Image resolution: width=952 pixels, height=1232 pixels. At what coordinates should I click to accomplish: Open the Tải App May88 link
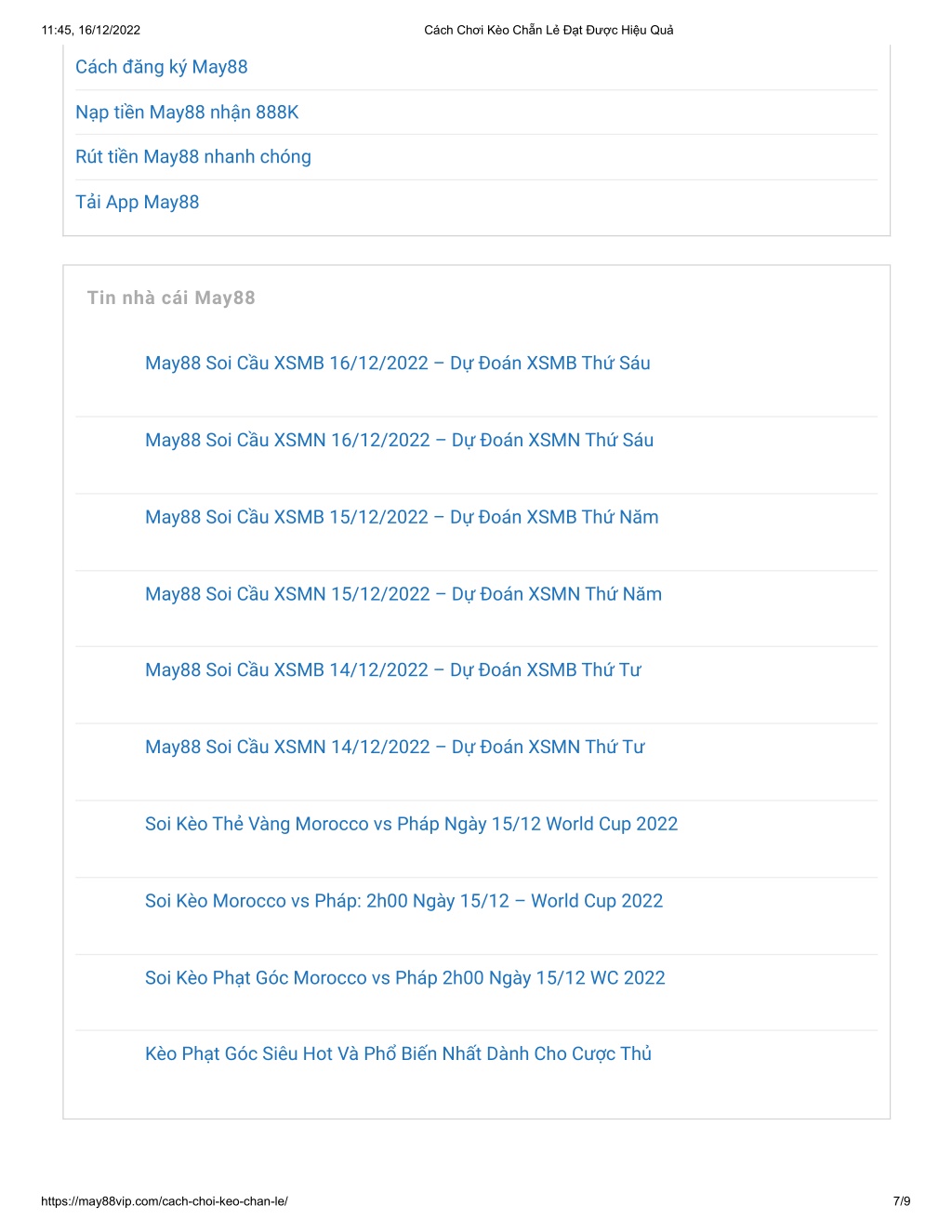coord(138,202)
